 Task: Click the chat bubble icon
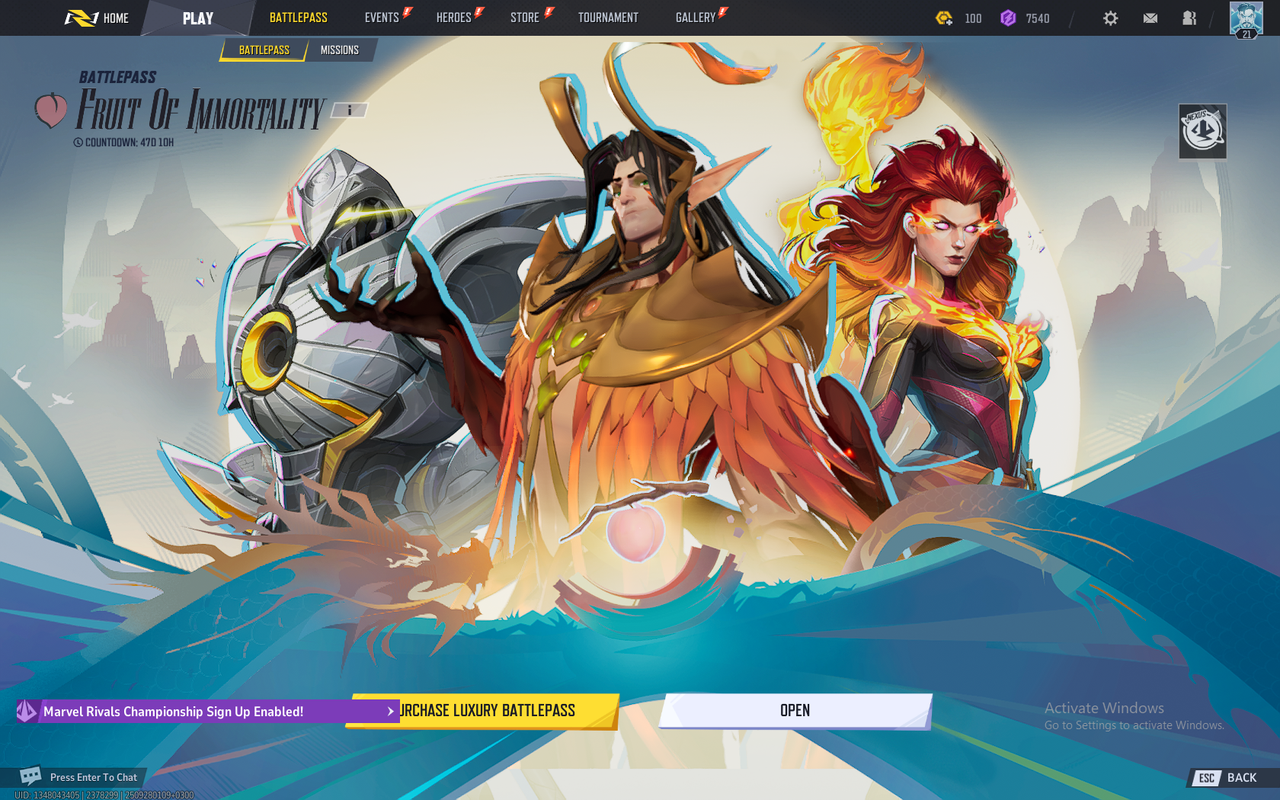(31, 776)
